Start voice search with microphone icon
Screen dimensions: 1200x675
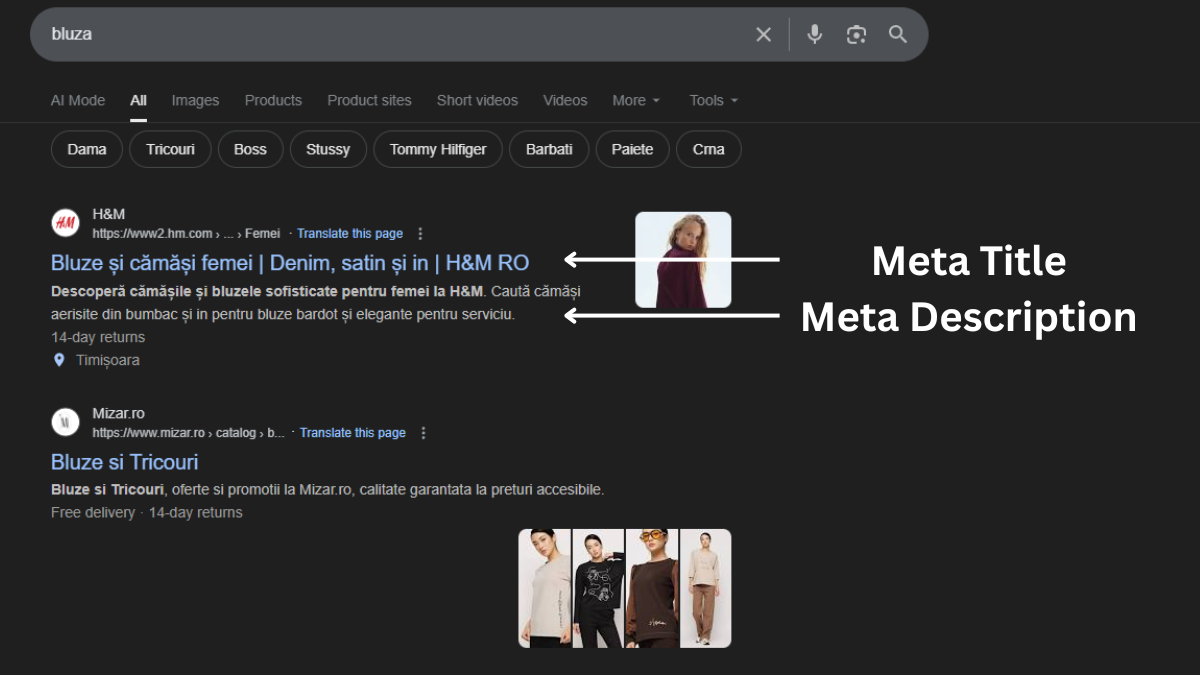pos(815,35)
